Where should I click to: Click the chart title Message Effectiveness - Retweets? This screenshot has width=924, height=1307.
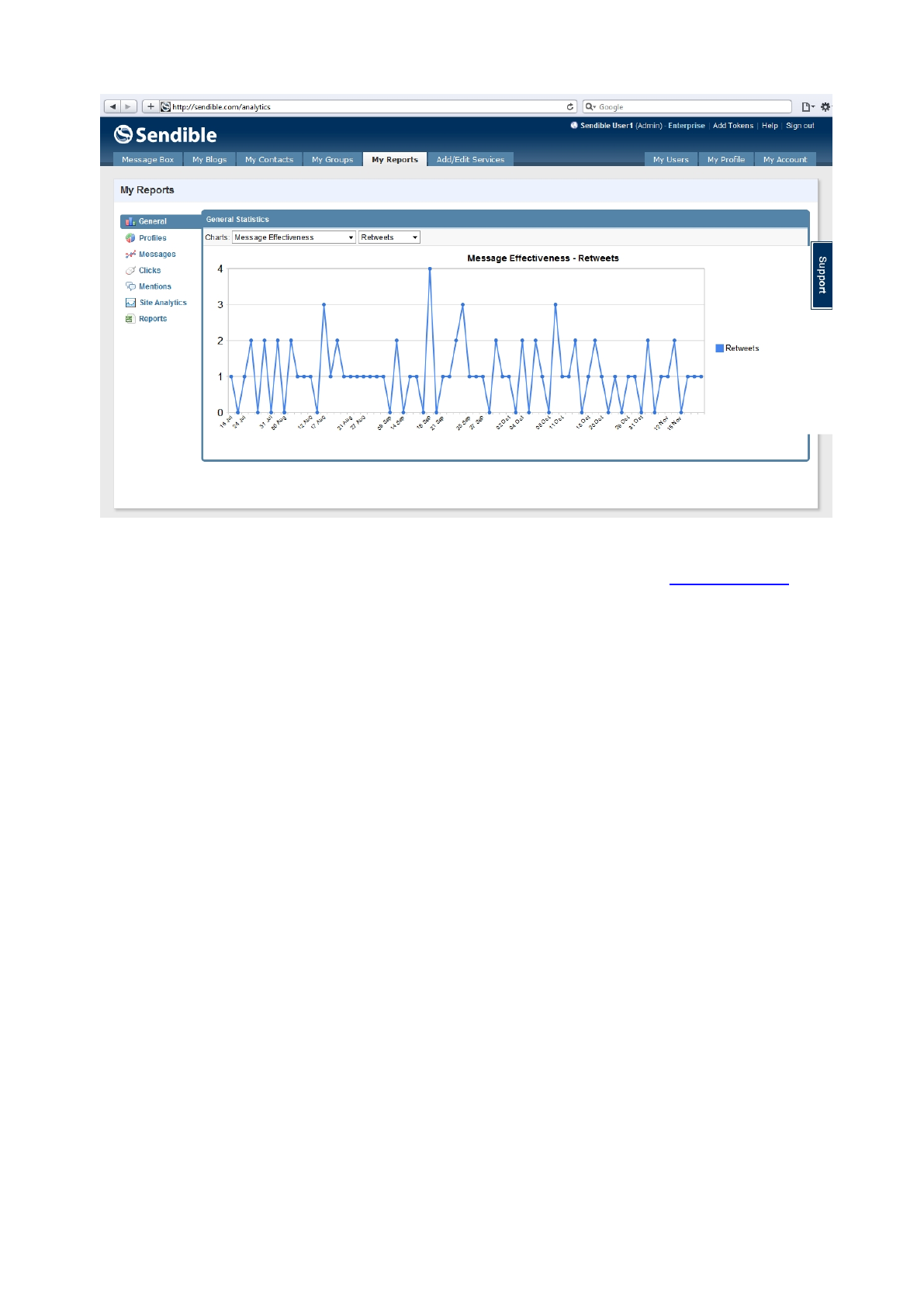[x=543, y=258]
